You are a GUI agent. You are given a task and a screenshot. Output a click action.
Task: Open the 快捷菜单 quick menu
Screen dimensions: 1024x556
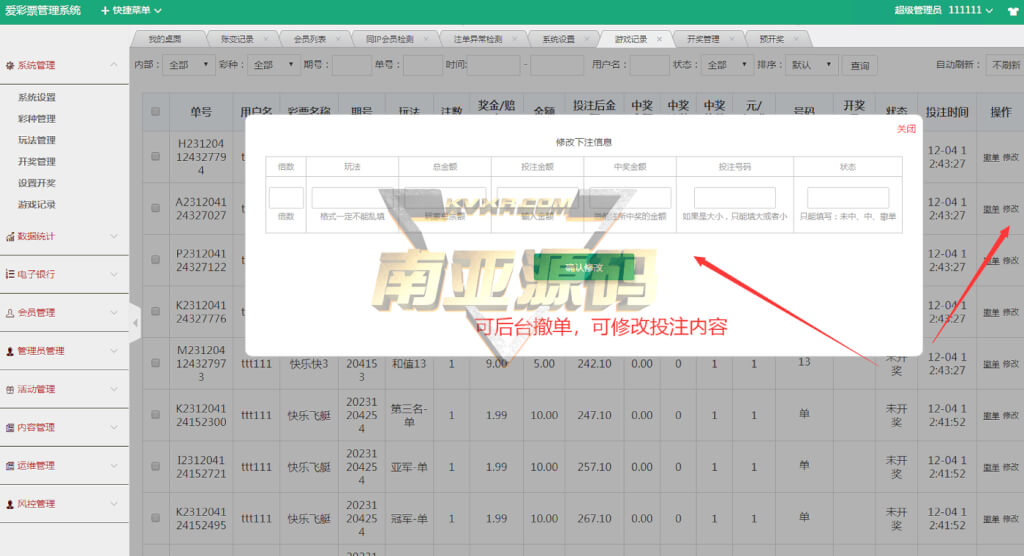131,10
